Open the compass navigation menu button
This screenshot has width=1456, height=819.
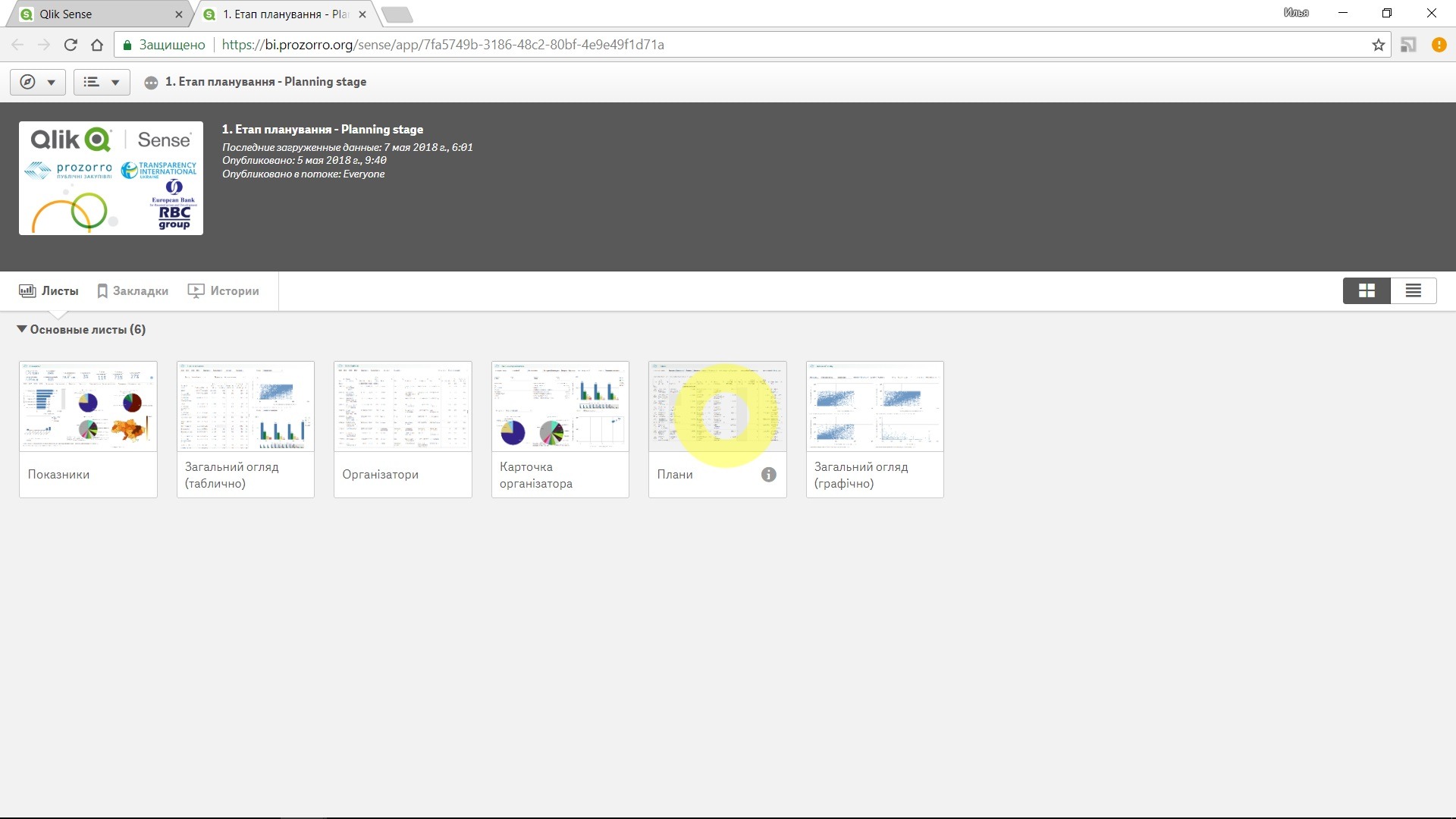[37, 82]
